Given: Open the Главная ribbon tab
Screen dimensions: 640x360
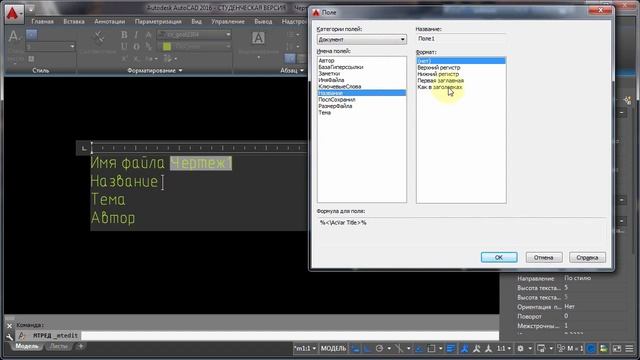Looking at the screenshot, I should pyautogui.click(x=42, y=22).
